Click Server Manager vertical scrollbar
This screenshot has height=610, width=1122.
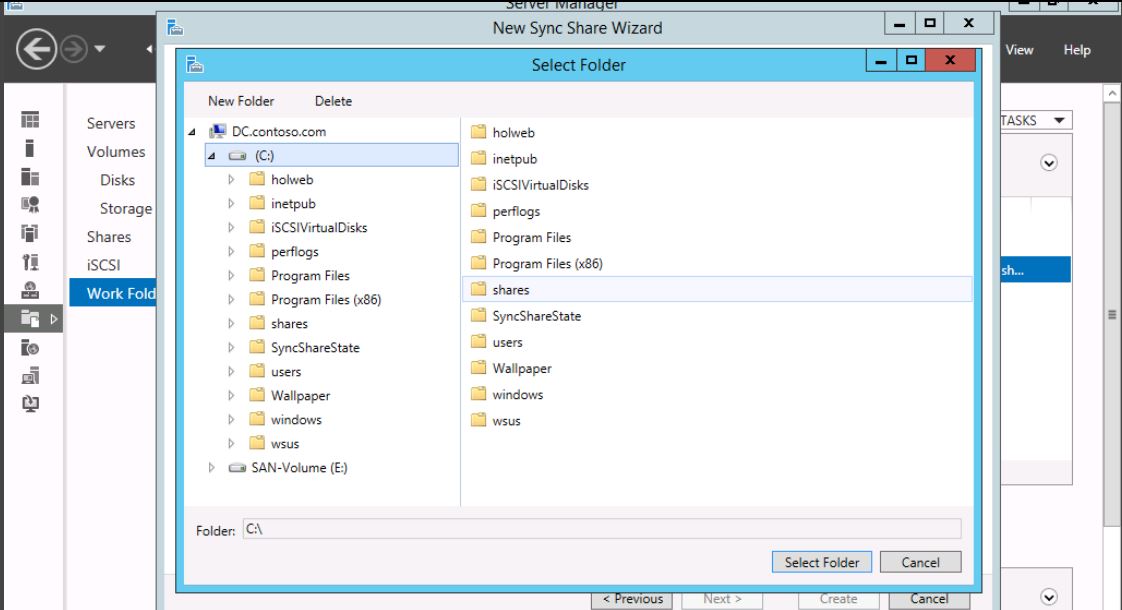1112,315
